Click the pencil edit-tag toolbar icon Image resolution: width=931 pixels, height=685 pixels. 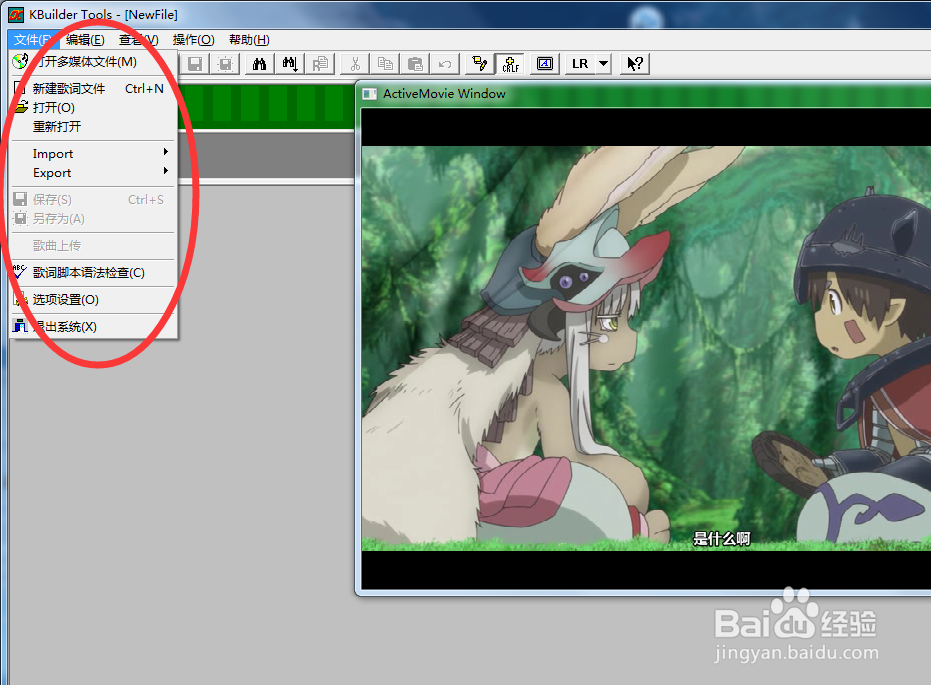480,64
